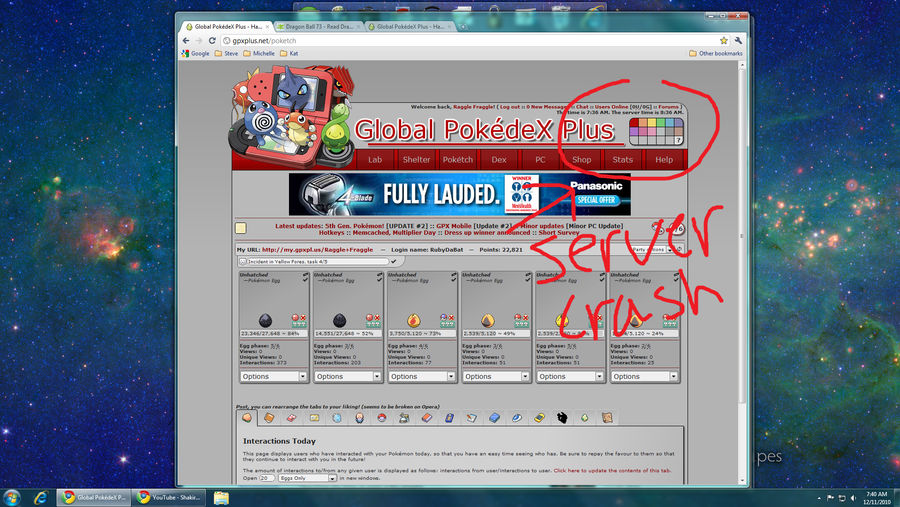Open the brown parchment map tab icon
This screenshot has height=507, width=900.
click(607, 418)
